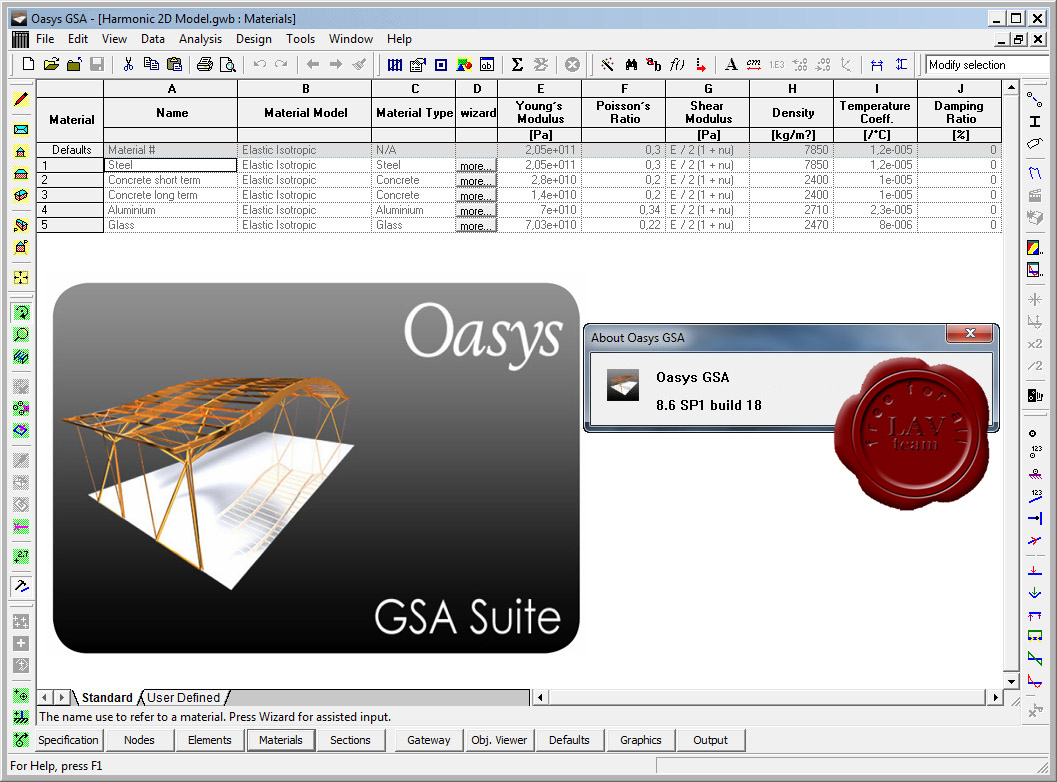Click the density value 2710
Viewport: 1057px width, 782px height.
(x=791, y=210)
